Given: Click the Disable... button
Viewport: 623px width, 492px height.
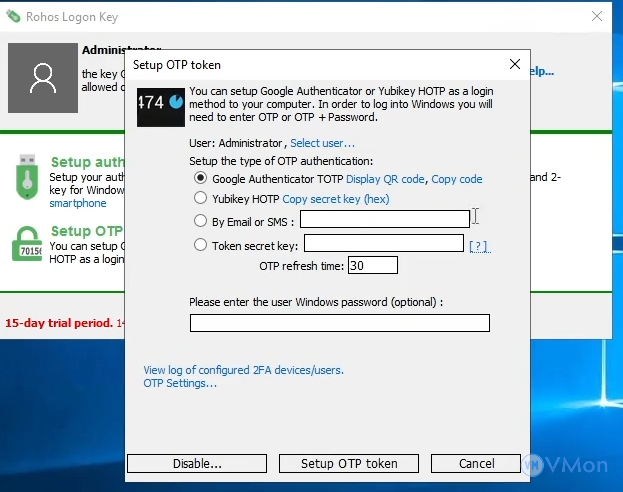Looking at the screenshot, I should (x=196, y=464).
